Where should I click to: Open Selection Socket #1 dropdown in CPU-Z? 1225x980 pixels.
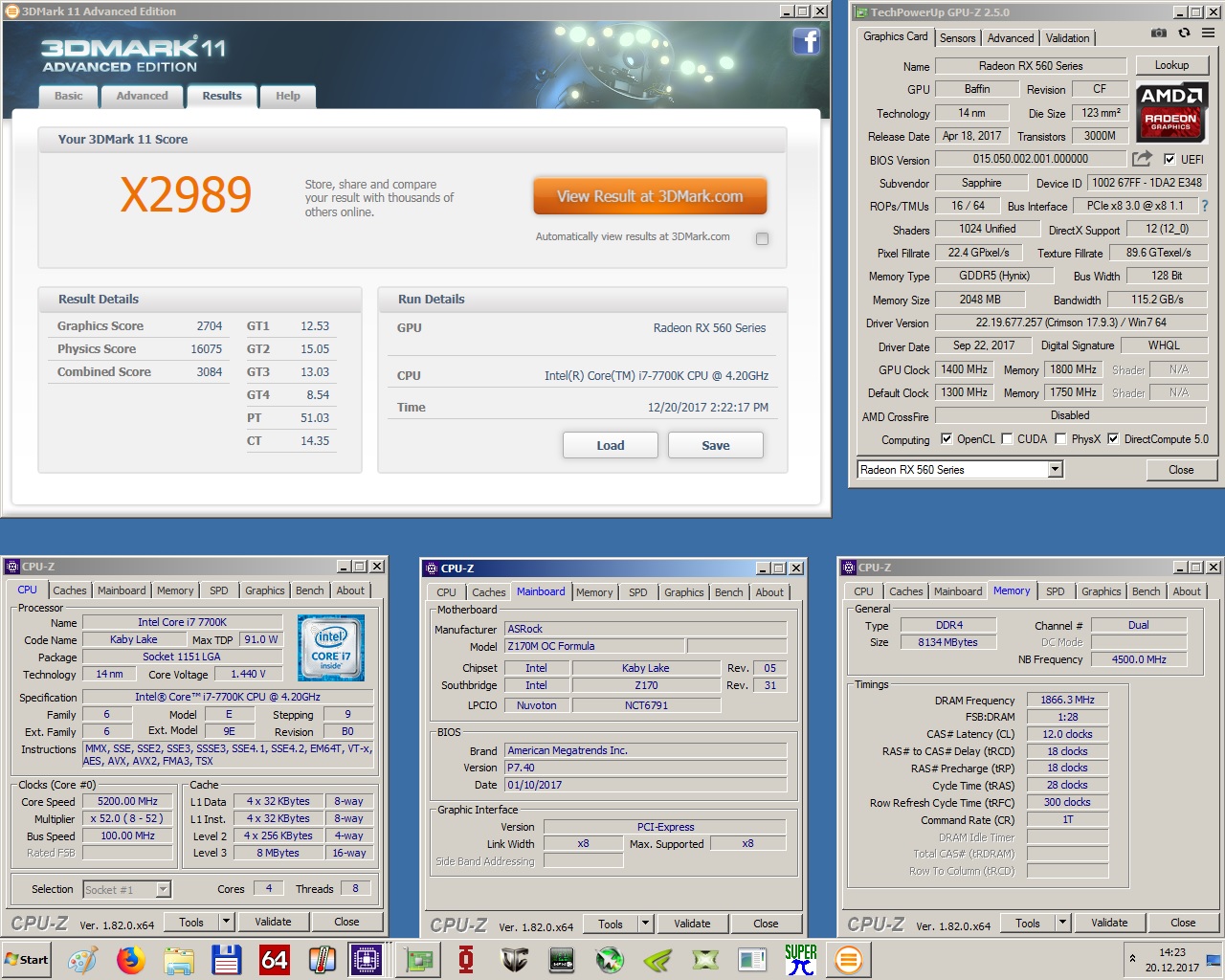pos(163,890)
